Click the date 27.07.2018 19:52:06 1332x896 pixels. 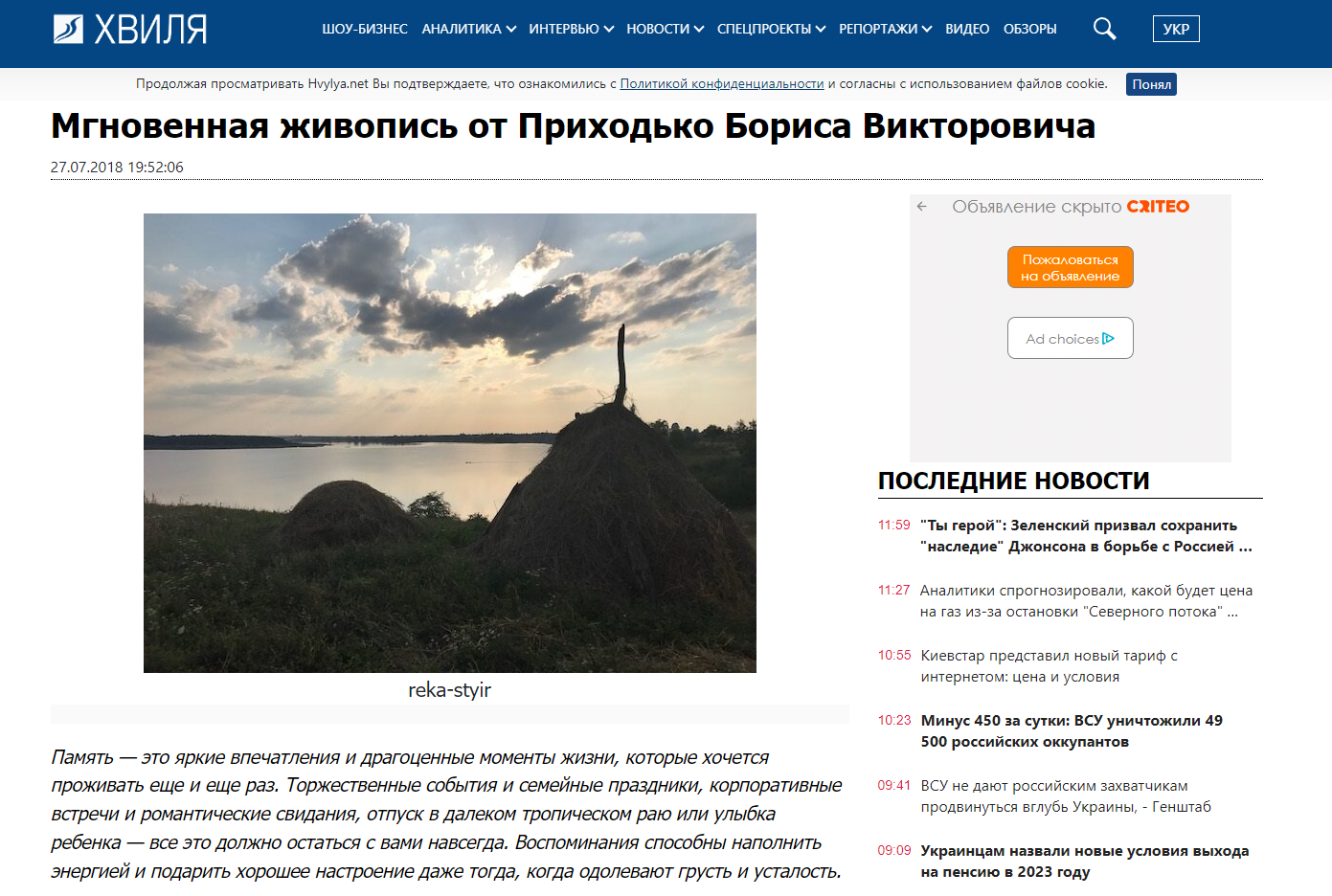(117, 167)
